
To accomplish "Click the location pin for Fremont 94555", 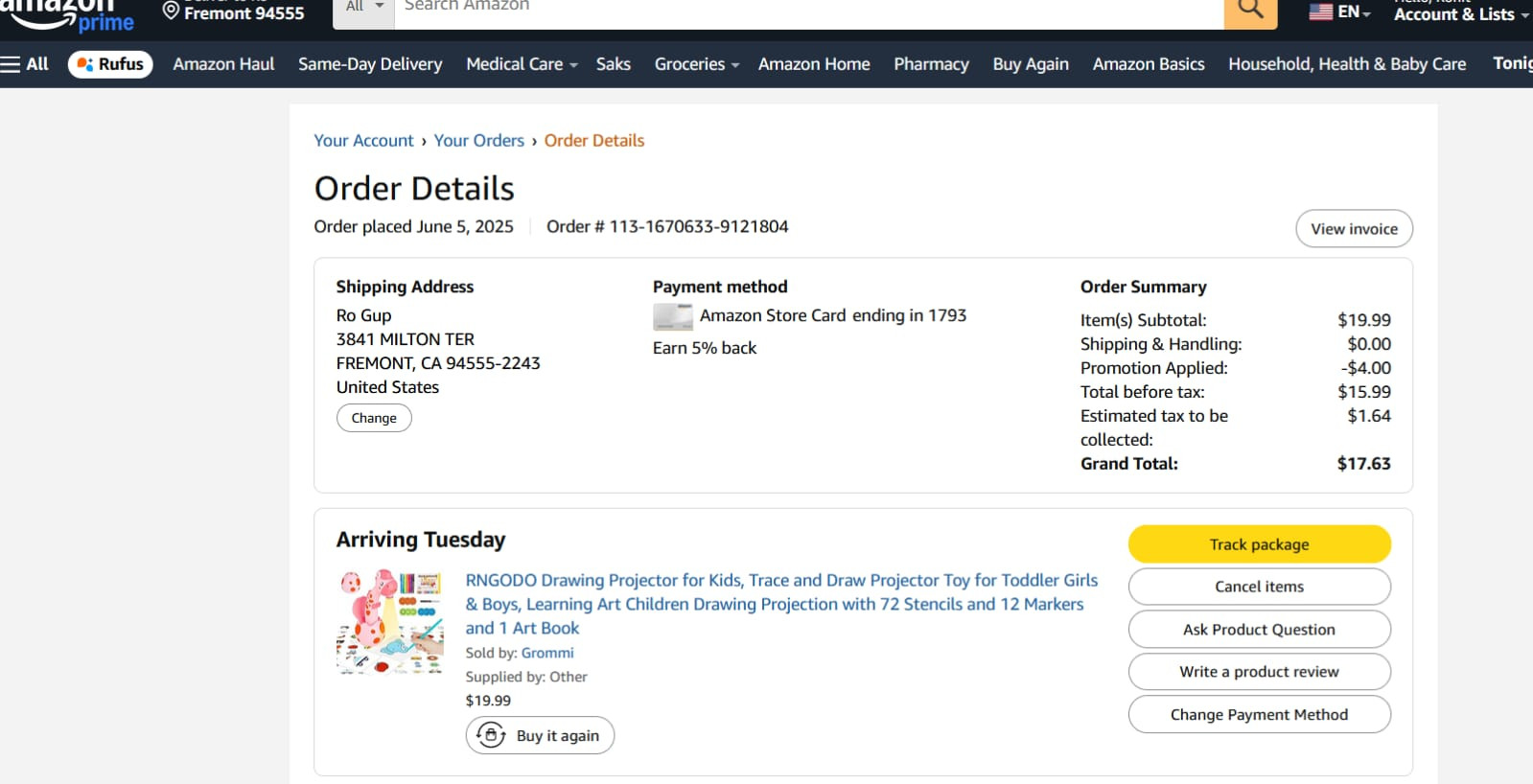I will point(171,12).
